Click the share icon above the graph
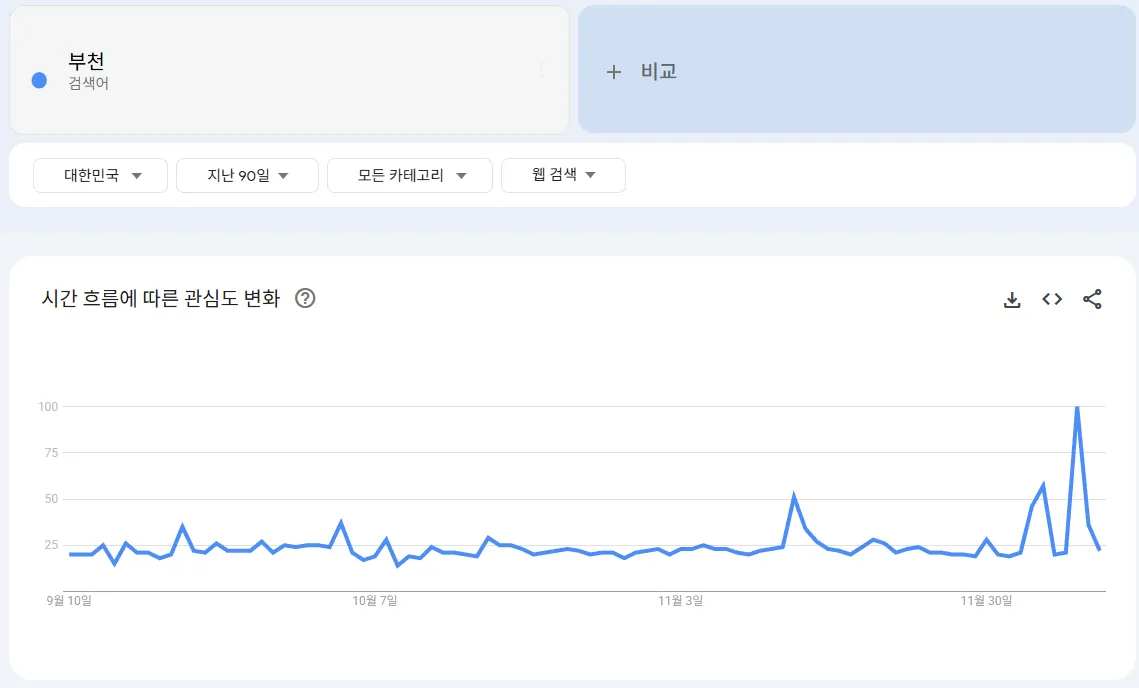 point(1092,299)
